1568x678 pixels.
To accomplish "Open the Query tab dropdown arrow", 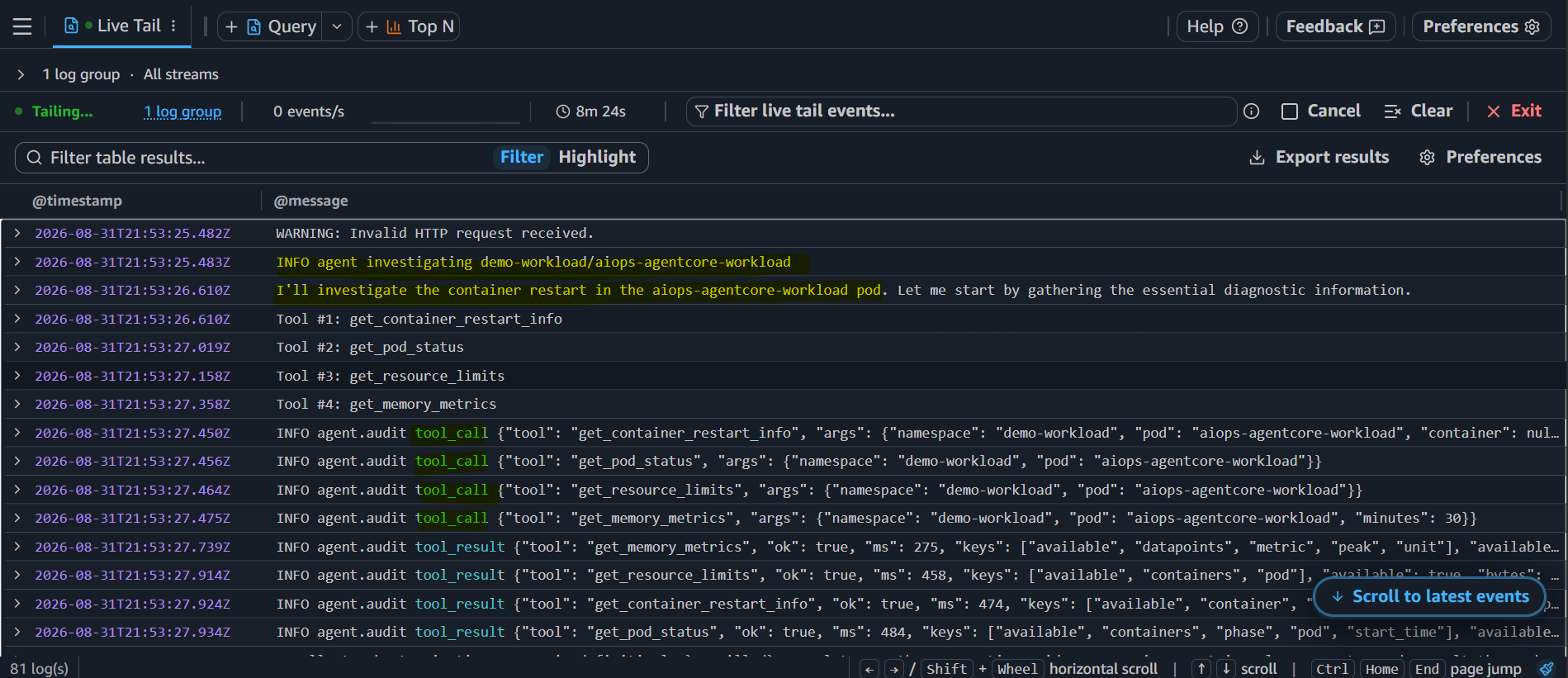I will tap(337, 26).
